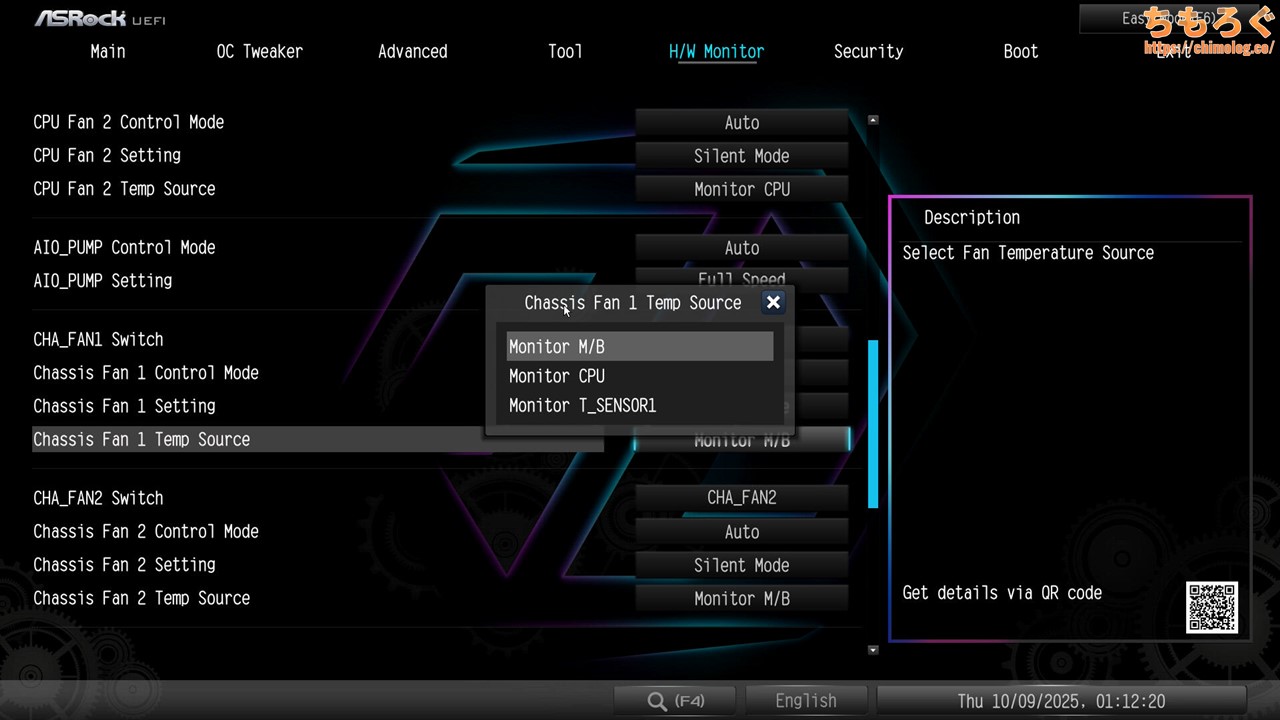Open Chassis Fan 2 Temp Source dropdown

(x=741, y=599)
